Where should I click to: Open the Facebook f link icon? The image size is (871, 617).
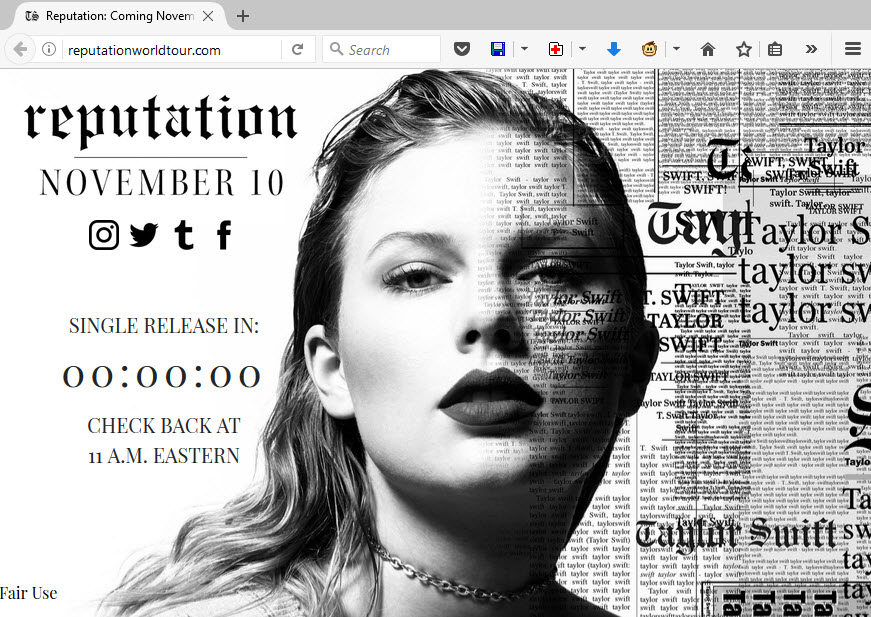(x=223, y=235)
